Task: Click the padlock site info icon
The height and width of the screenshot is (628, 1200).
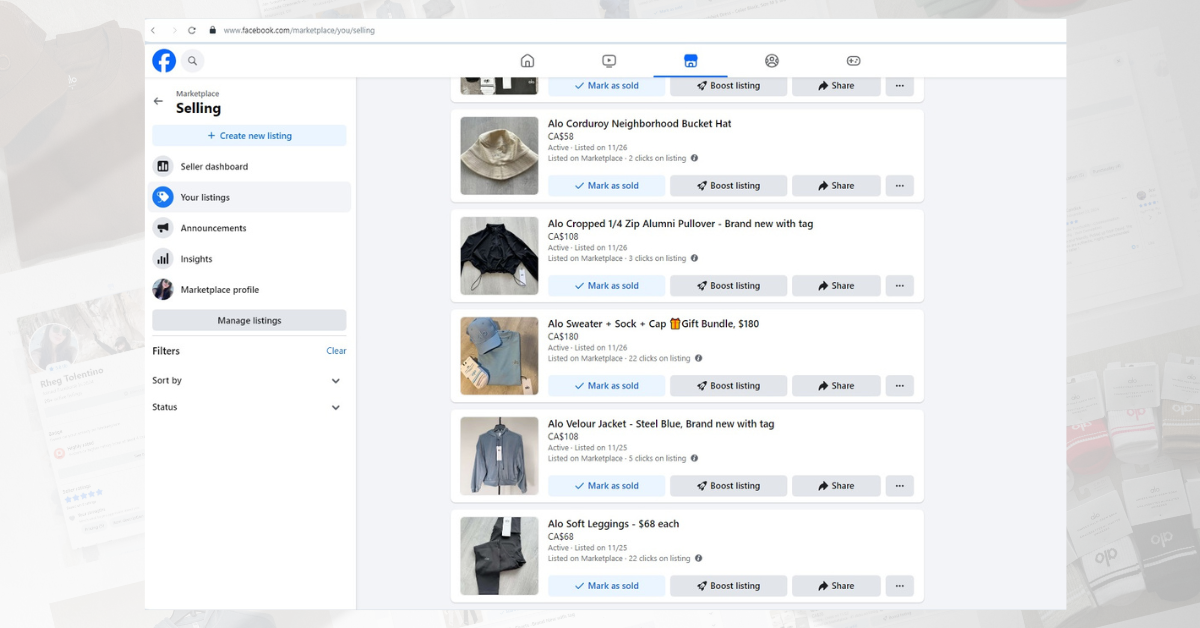Action: (x=212, y=30)
